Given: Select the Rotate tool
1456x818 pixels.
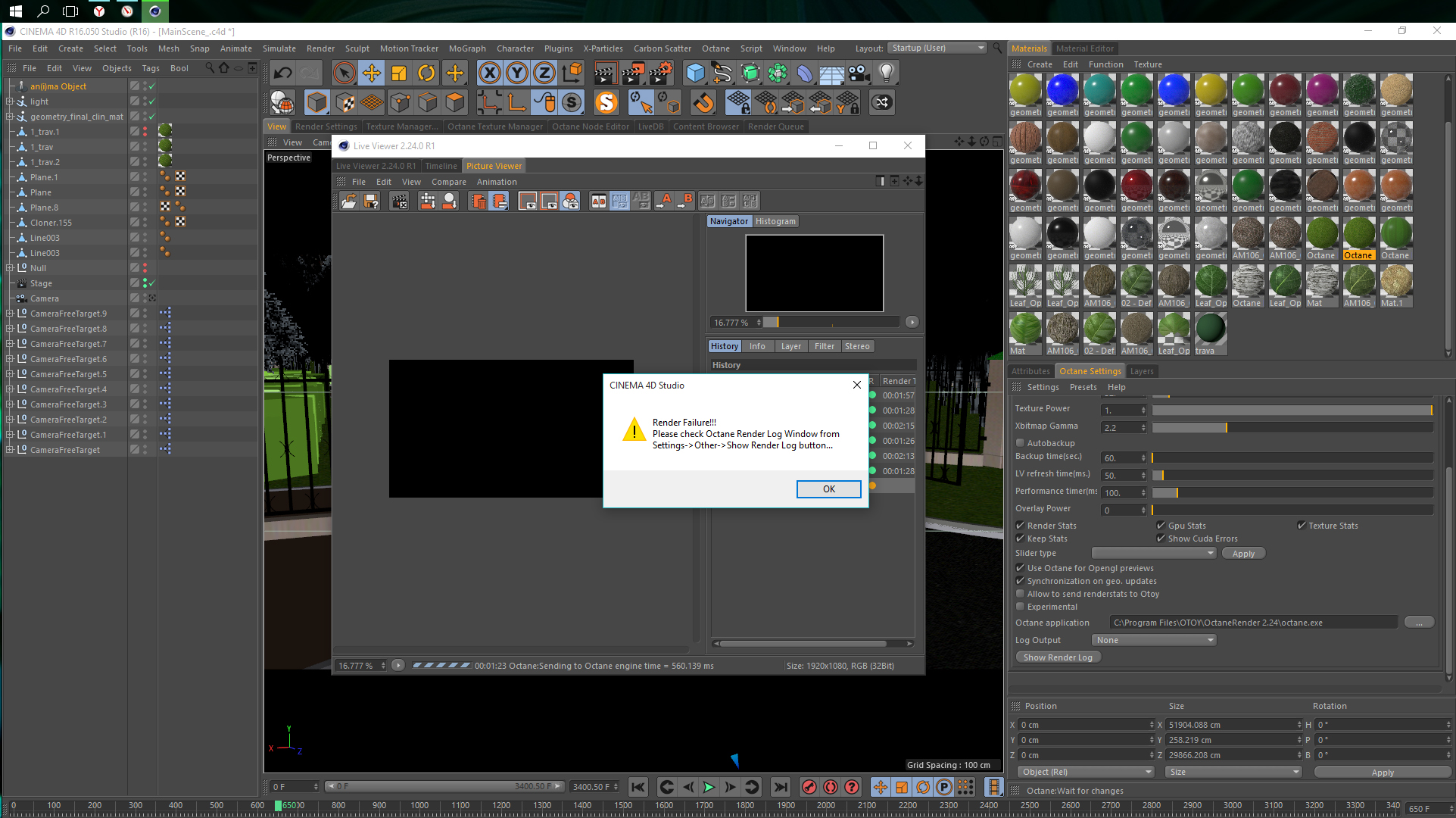Looking at the screenshot, I should point(426,73).
